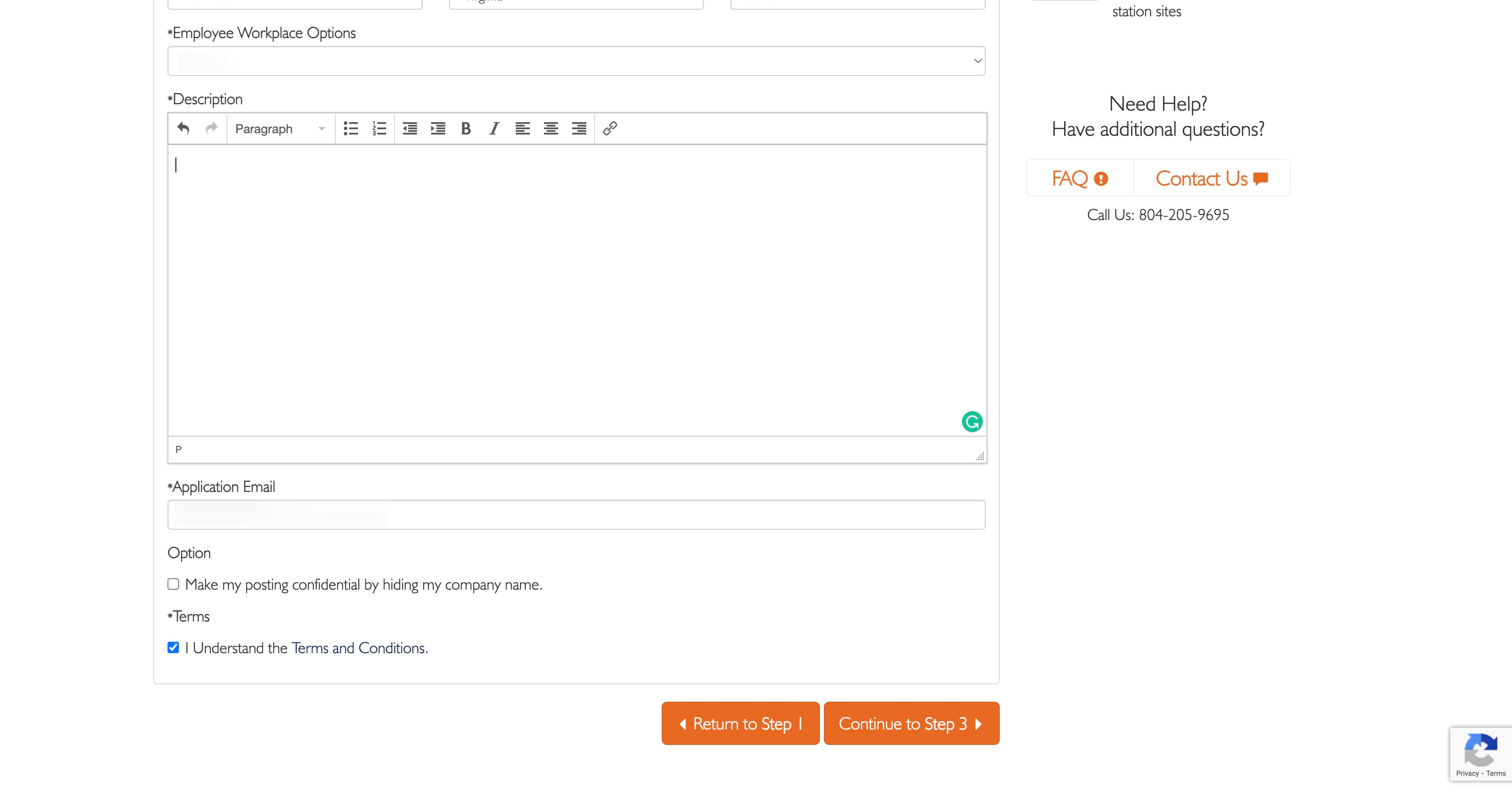Viewport: 1512px width, 793px height.
Task: Click the redo arrow icon
Action: (x=212, y=129)
